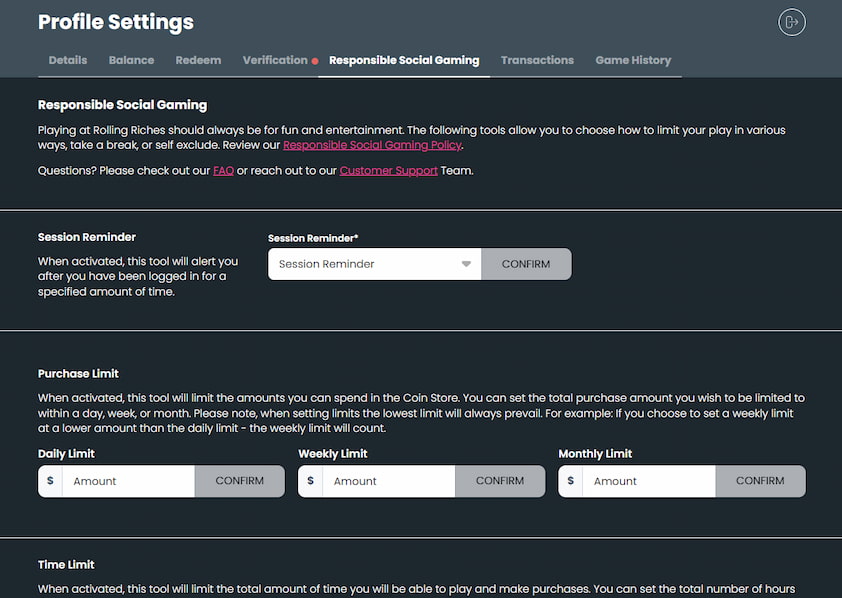The image size is (842, 598).
Task: Switch to the Details tab
Action: [68, 60]
